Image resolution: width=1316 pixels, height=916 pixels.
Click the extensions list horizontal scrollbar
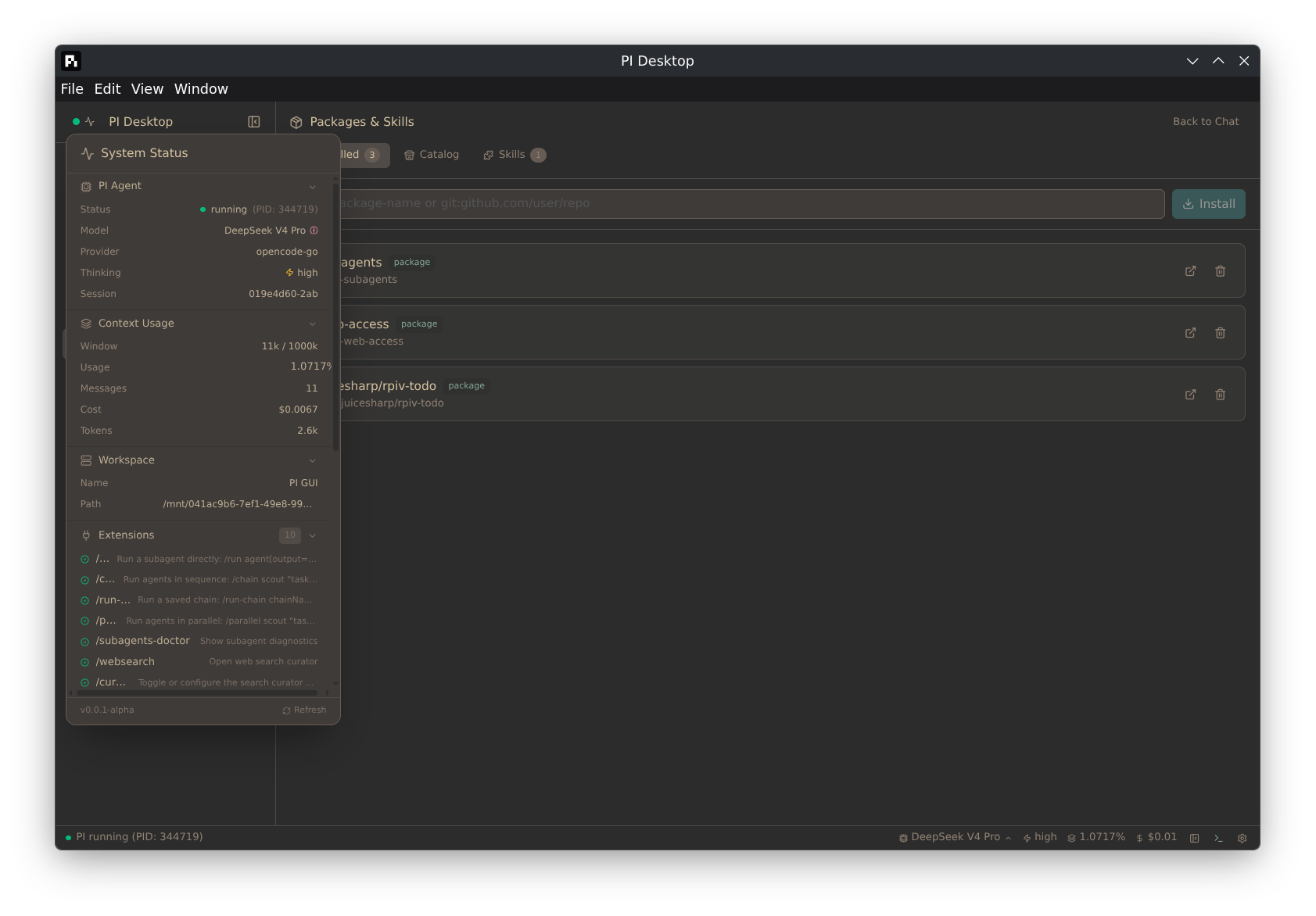pyautogui.click(x=197, y=692)
